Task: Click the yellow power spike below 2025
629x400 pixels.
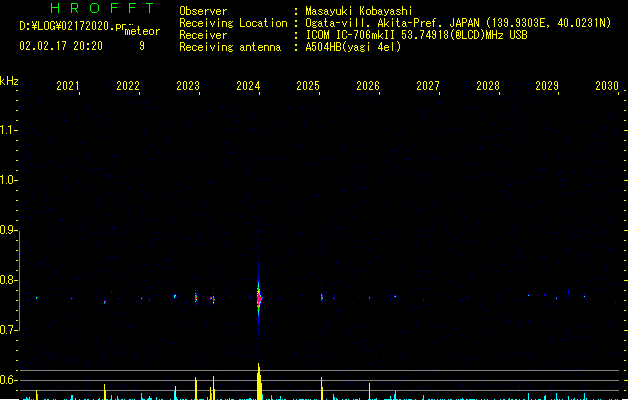Action: [x=322, y=388]
